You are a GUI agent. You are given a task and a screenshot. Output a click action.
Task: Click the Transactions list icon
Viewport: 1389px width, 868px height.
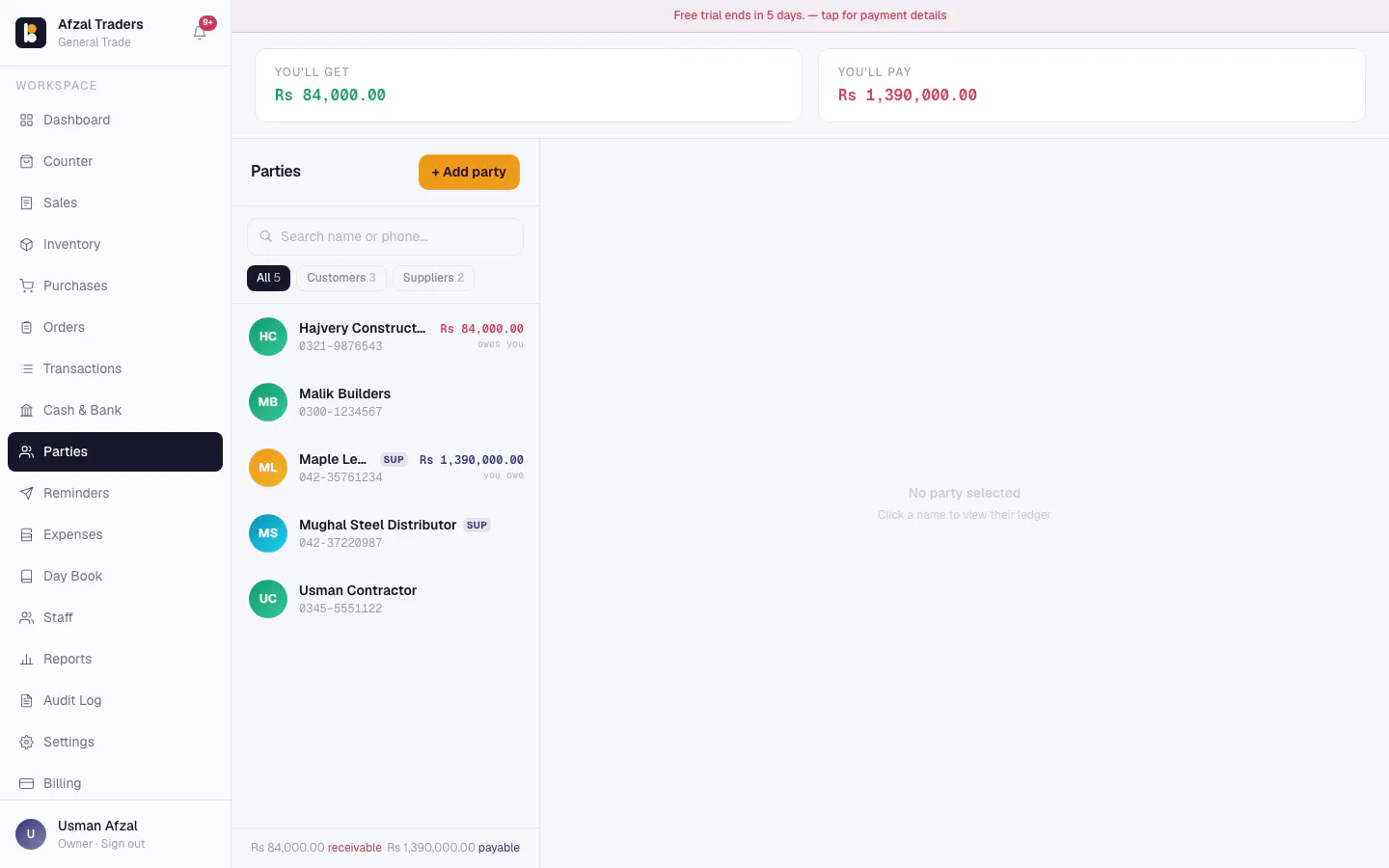[27, 369]
